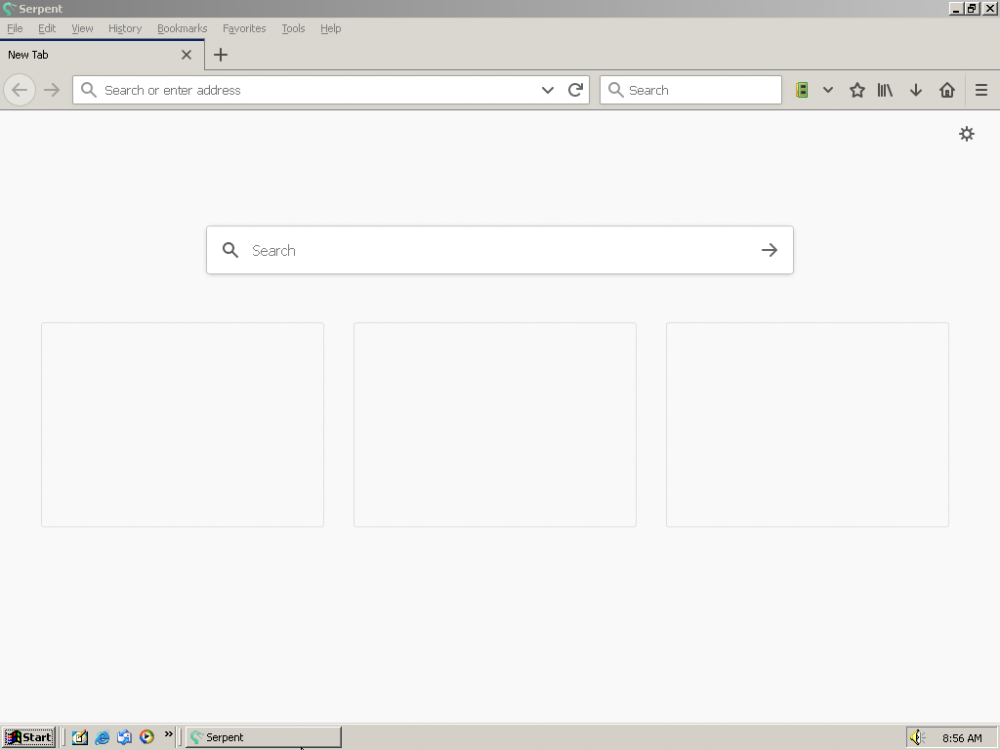
Task: Expand the address bar history dropdown
Action: click(547, 90)
